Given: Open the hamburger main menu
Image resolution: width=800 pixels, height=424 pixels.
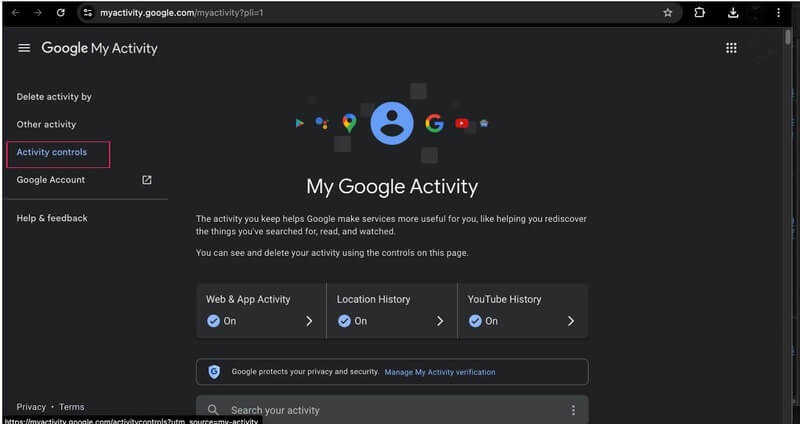Looking at the screenshot, I should click(x=24, y=48).
